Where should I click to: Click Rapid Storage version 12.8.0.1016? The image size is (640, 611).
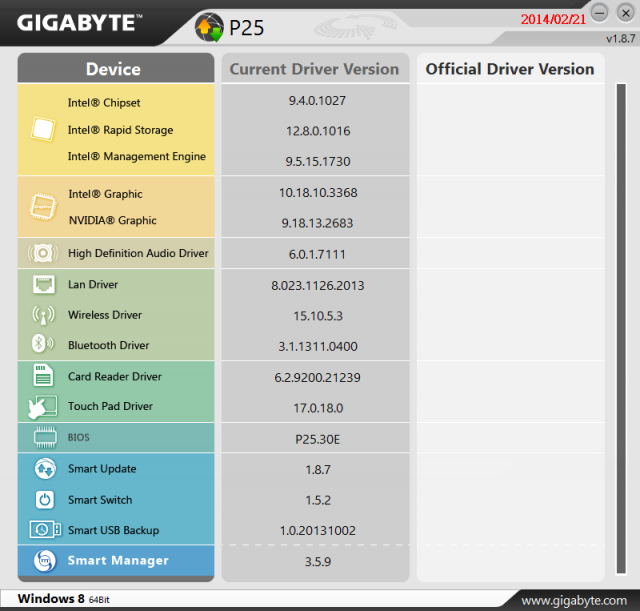318,131
